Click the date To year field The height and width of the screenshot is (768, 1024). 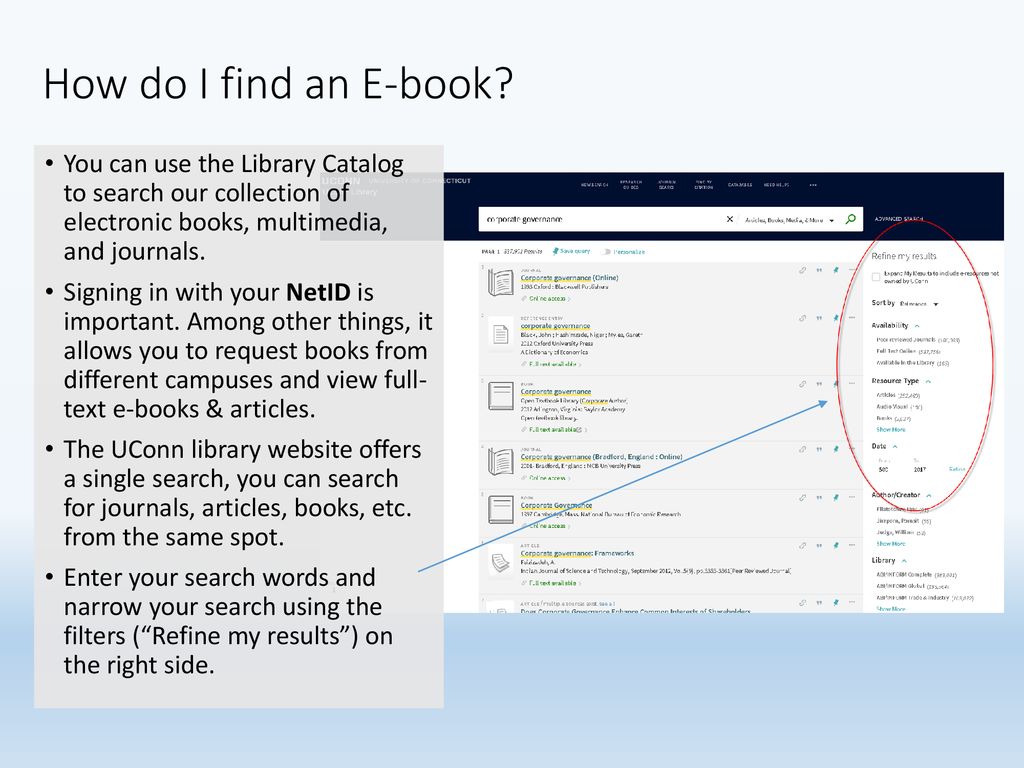[920, 469]
